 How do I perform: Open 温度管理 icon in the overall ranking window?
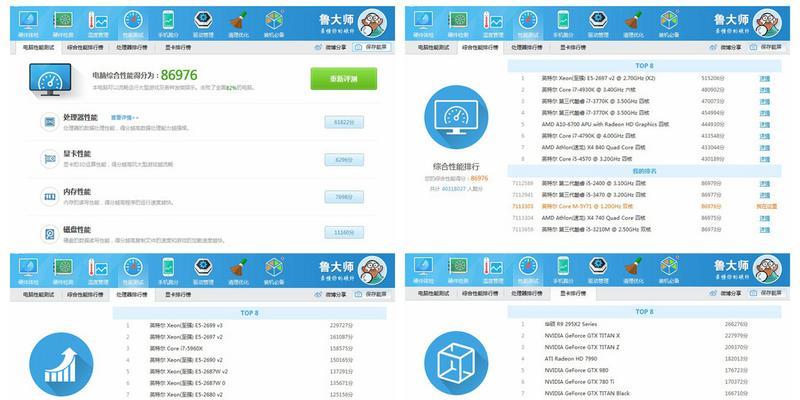click(x=493, y=24)
